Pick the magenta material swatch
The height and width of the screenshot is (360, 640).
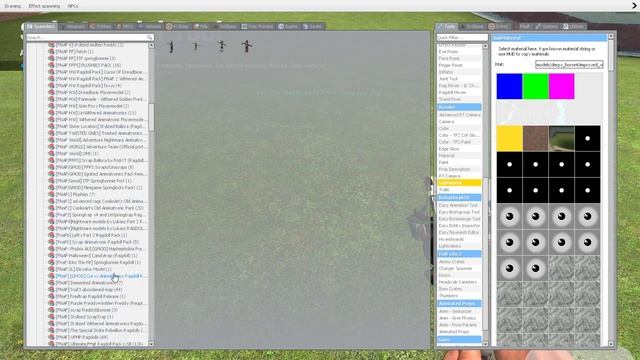click(x=561, y=86)
